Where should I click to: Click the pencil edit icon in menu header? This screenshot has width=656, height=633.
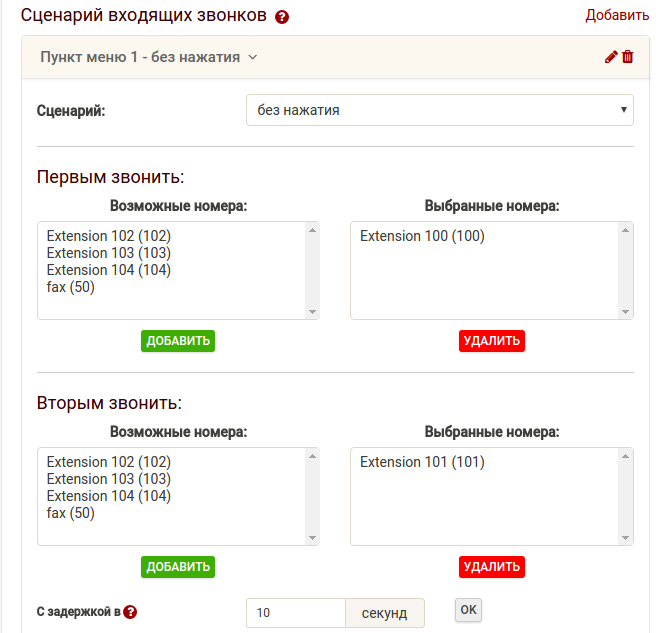[611, 57]
